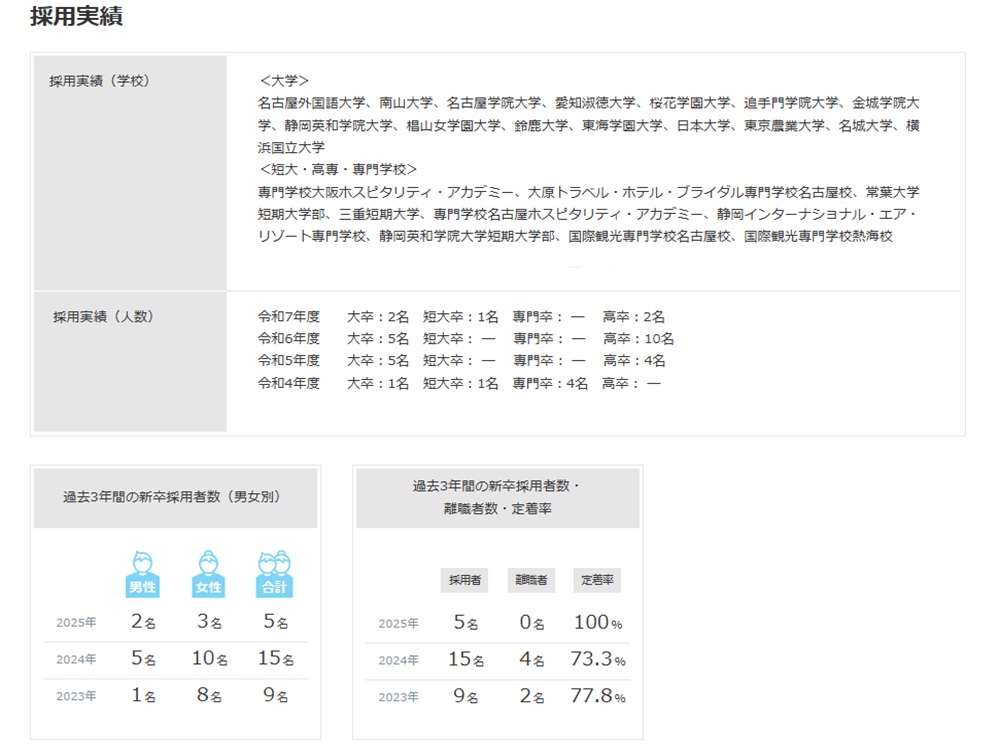This screenshot has height=750, width=1000.
Task: Click the 過去3年間の新卒採用者数(男女別) panel title
Action: 176,496
